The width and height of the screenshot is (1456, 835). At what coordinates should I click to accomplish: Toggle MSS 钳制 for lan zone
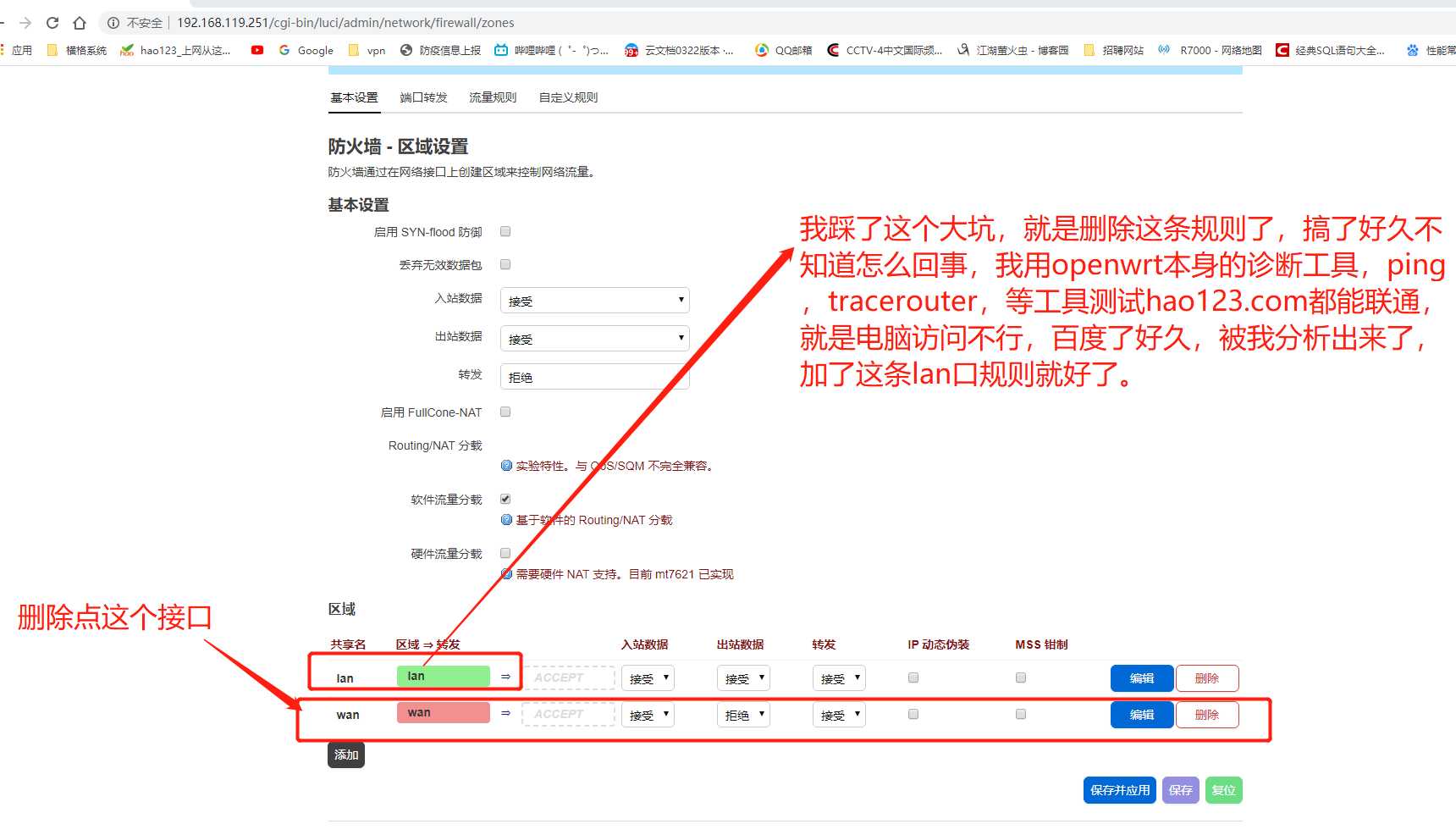point(1021,677)
